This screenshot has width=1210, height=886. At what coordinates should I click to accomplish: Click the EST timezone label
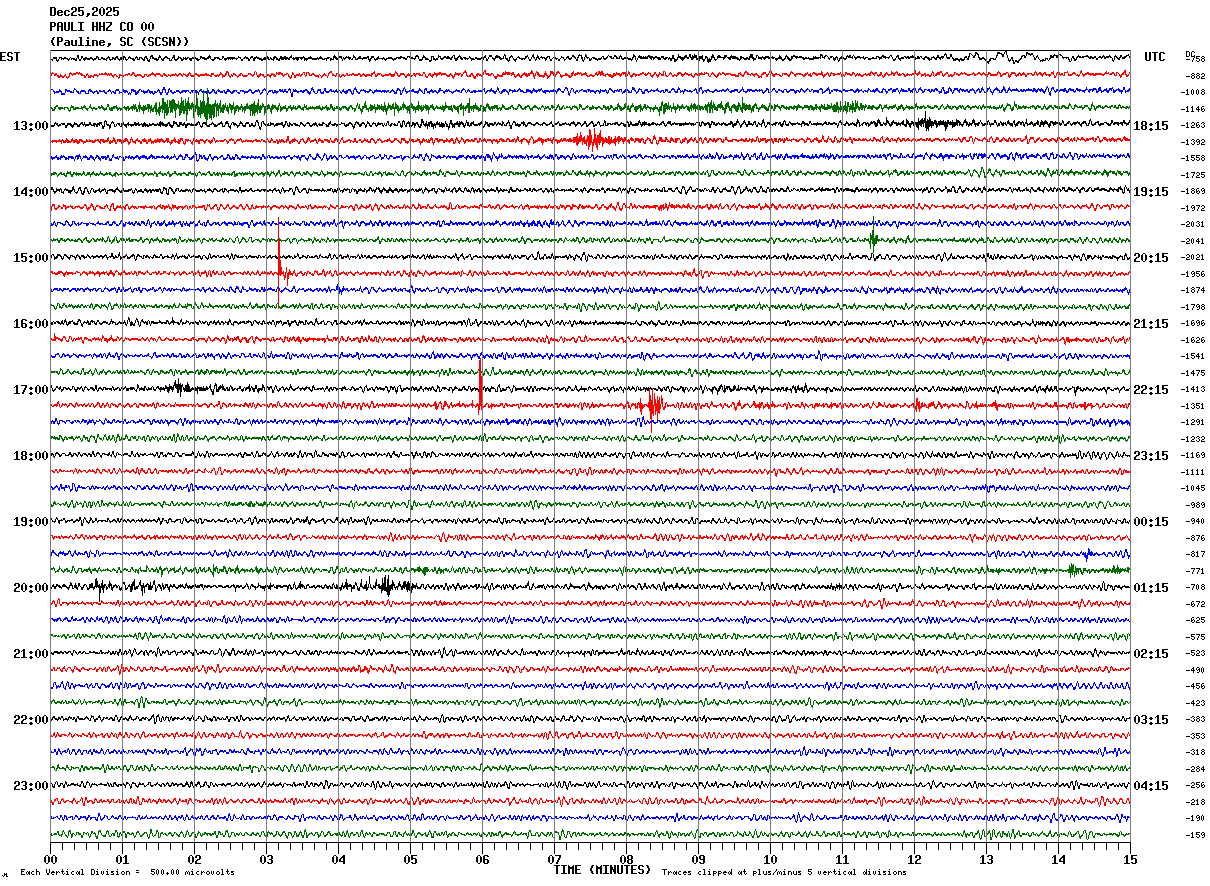(x=10, y=57)
